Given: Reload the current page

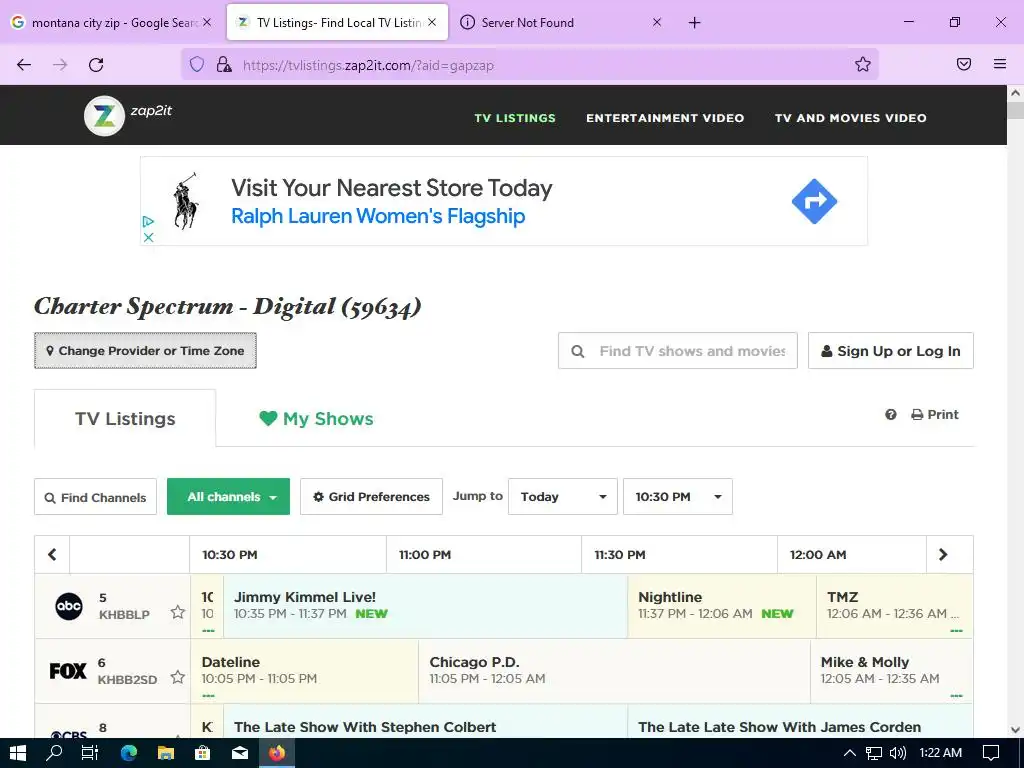Looking at the screenshot, I should coord(96,64).
